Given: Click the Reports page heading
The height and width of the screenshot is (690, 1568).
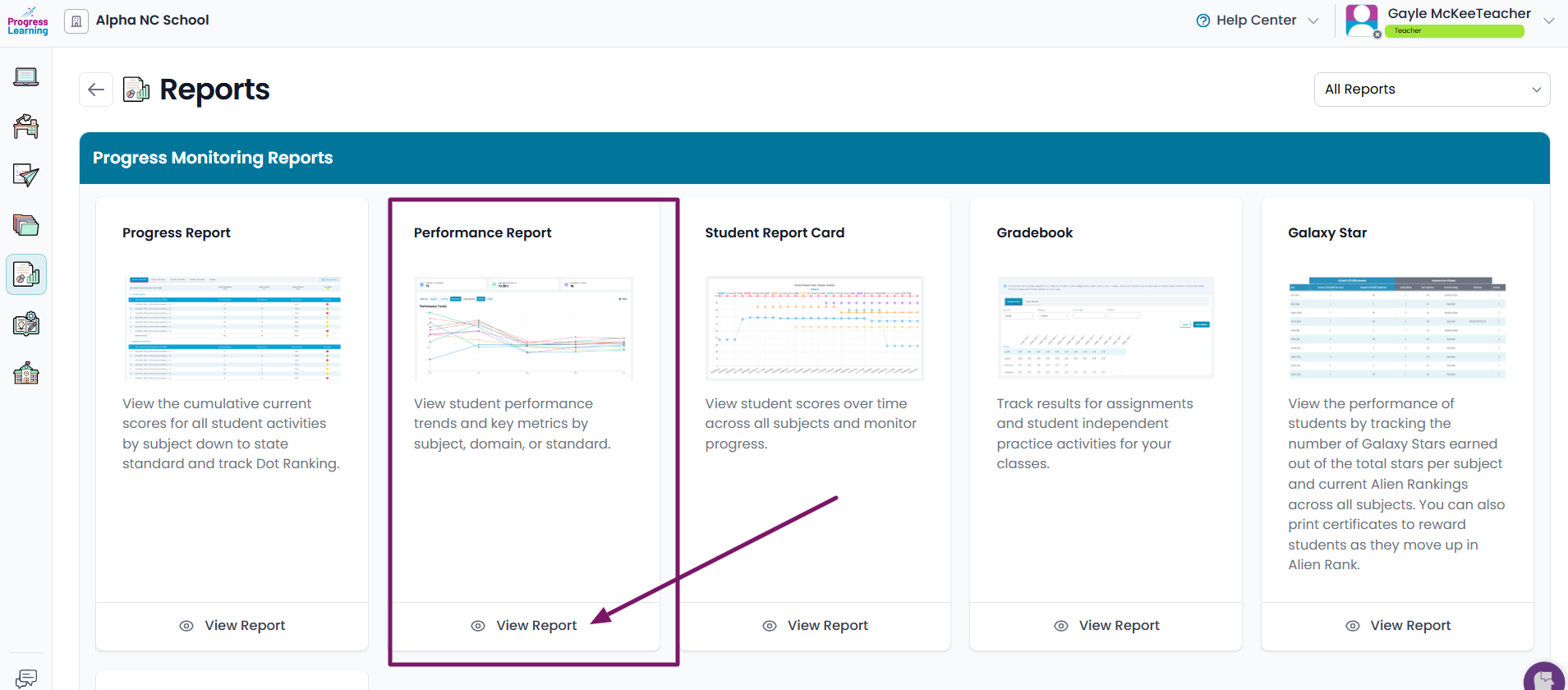Looking at the screenshot, I should coord(214,90).
